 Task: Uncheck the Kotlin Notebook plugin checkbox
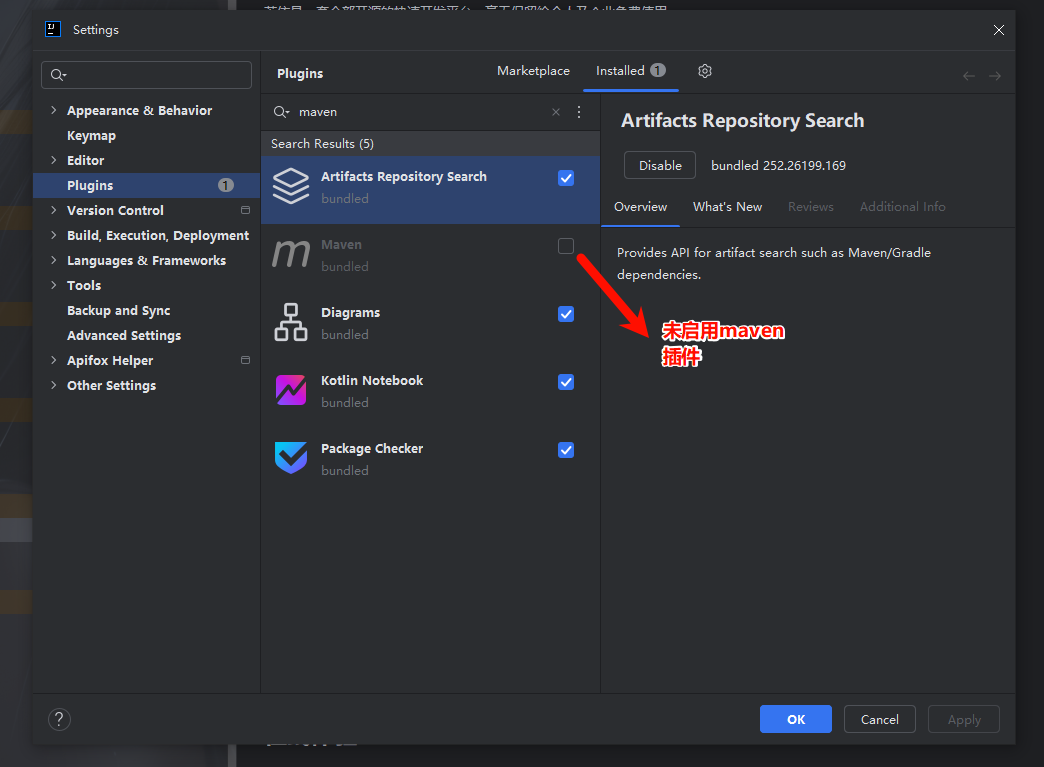(x=566, y=382)
